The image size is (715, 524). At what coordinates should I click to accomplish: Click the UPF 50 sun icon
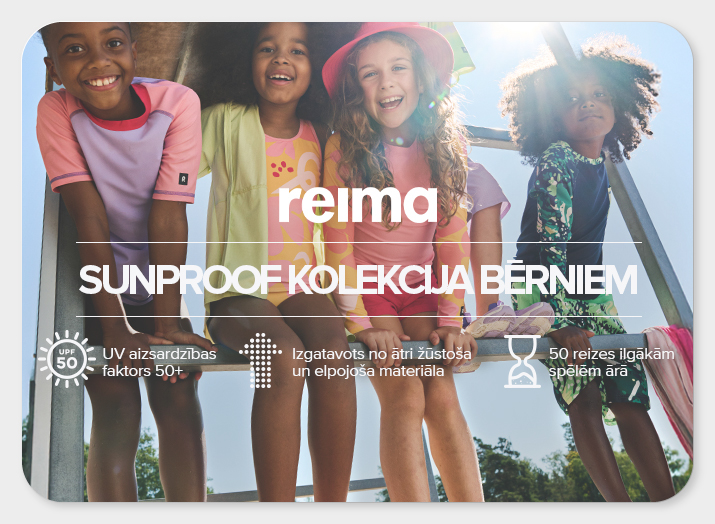[x=67, y=359]
